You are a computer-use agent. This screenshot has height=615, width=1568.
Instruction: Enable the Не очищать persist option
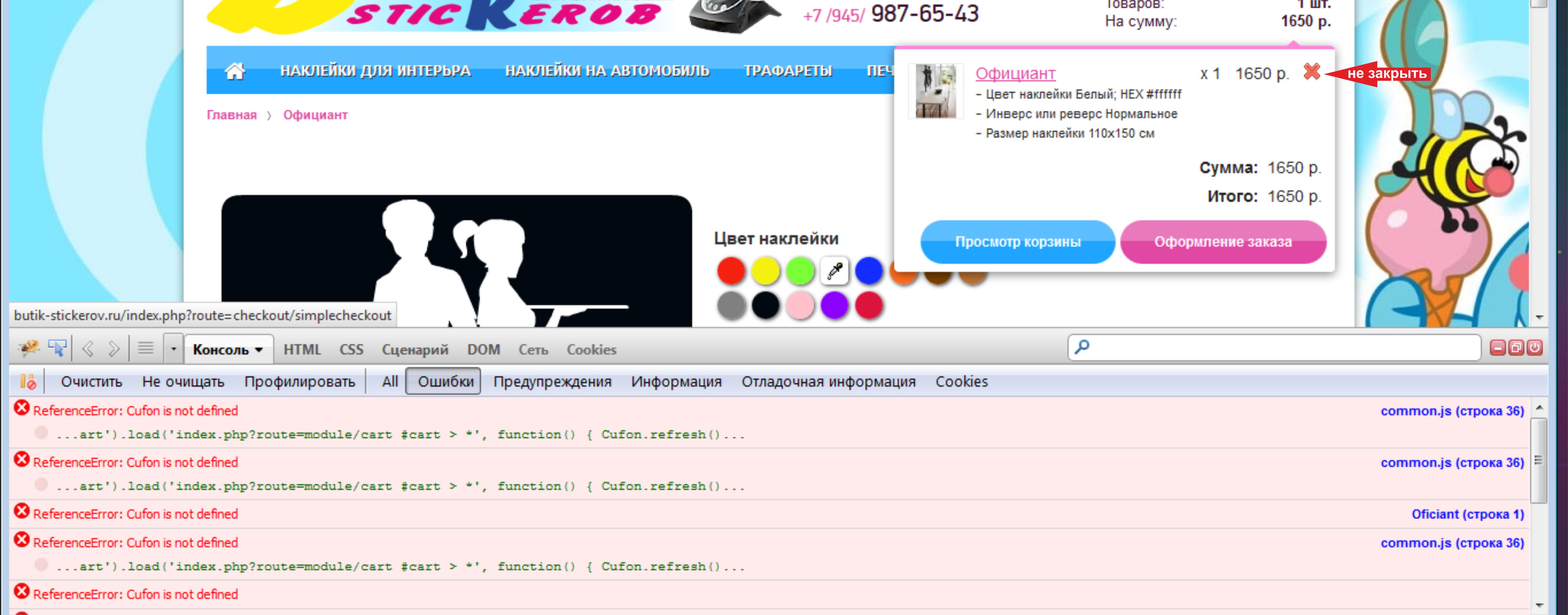point(183,382)
